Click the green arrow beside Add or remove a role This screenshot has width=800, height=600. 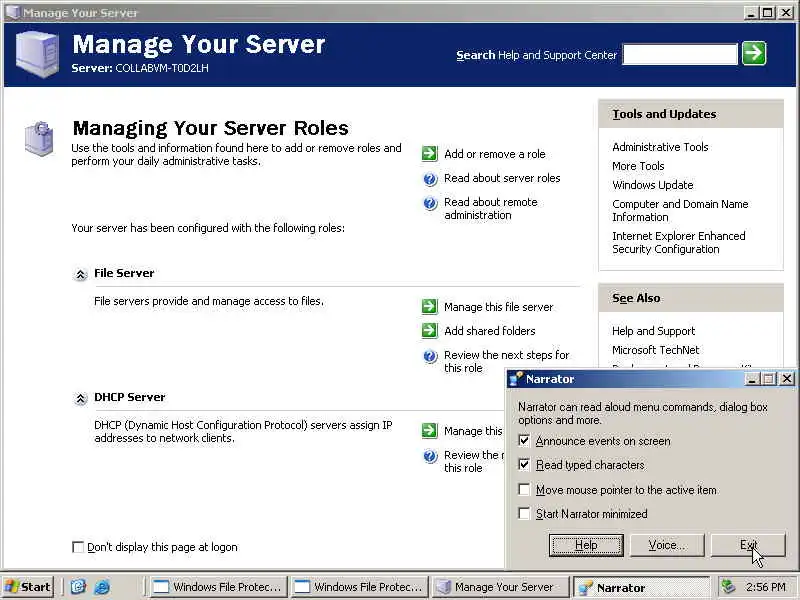(430, 154)
